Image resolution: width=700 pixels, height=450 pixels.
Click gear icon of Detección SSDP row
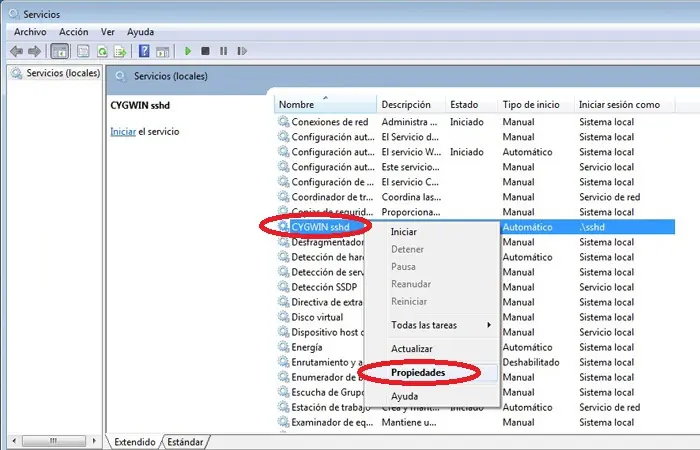point(283,287)
